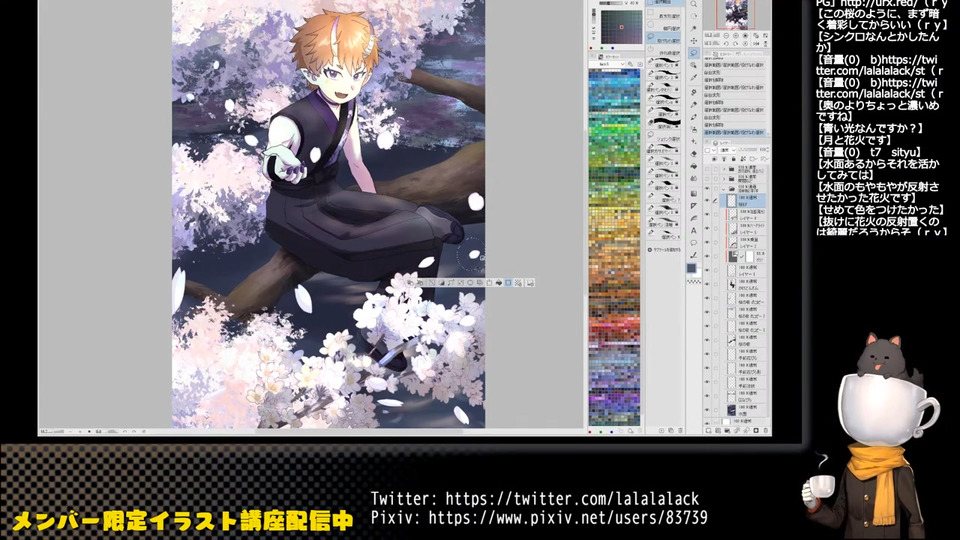
Task: Select the Gradient tool
Action: coord(694,193)
